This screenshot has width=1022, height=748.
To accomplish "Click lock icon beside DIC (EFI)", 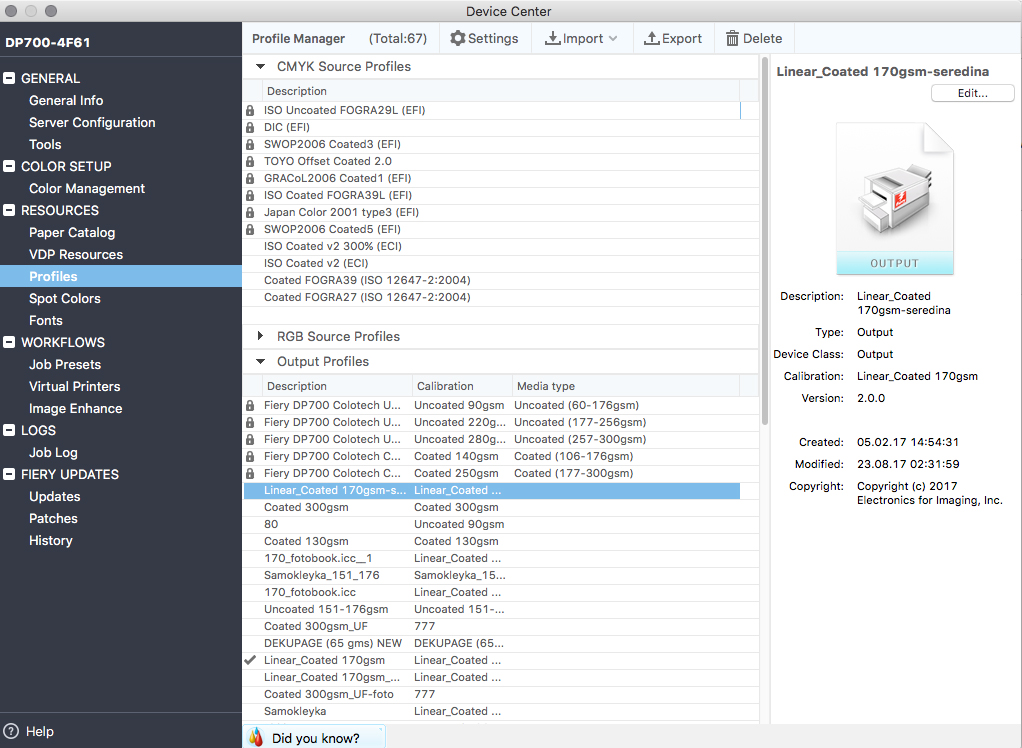I will (x=250, y=127).
